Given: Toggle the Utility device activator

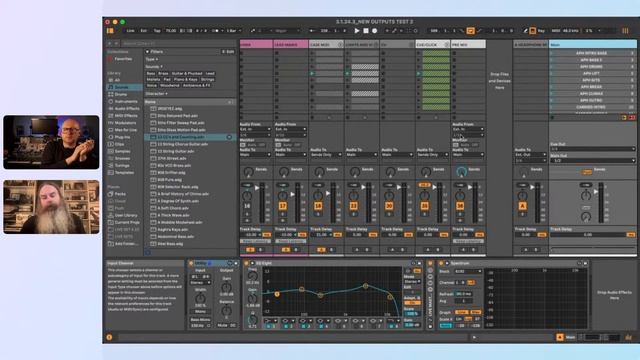Looking at the screenshot, I should coord(191,263).
